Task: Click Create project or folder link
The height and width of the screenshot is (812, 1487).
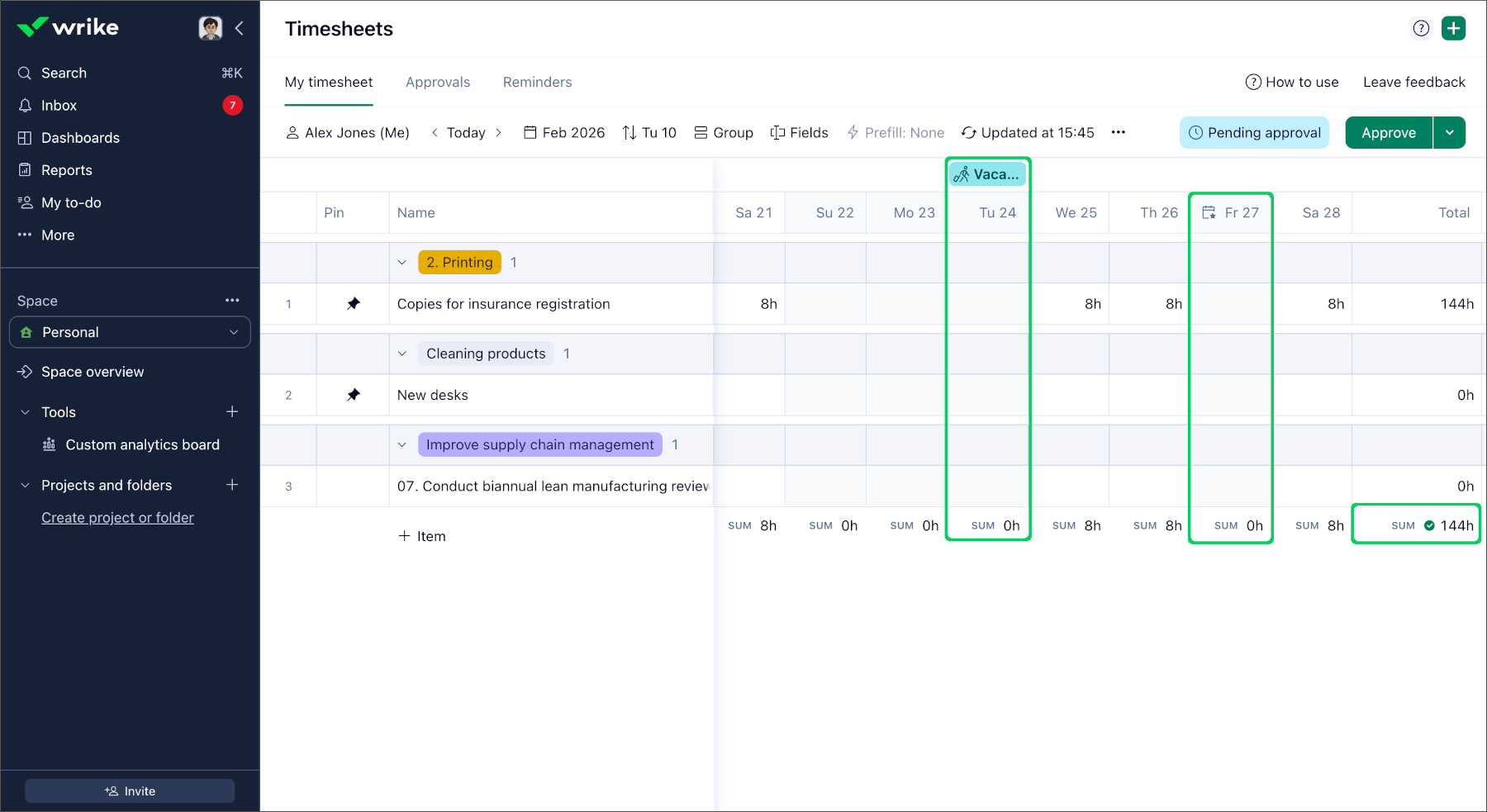Action: click(x=117, y=518)
